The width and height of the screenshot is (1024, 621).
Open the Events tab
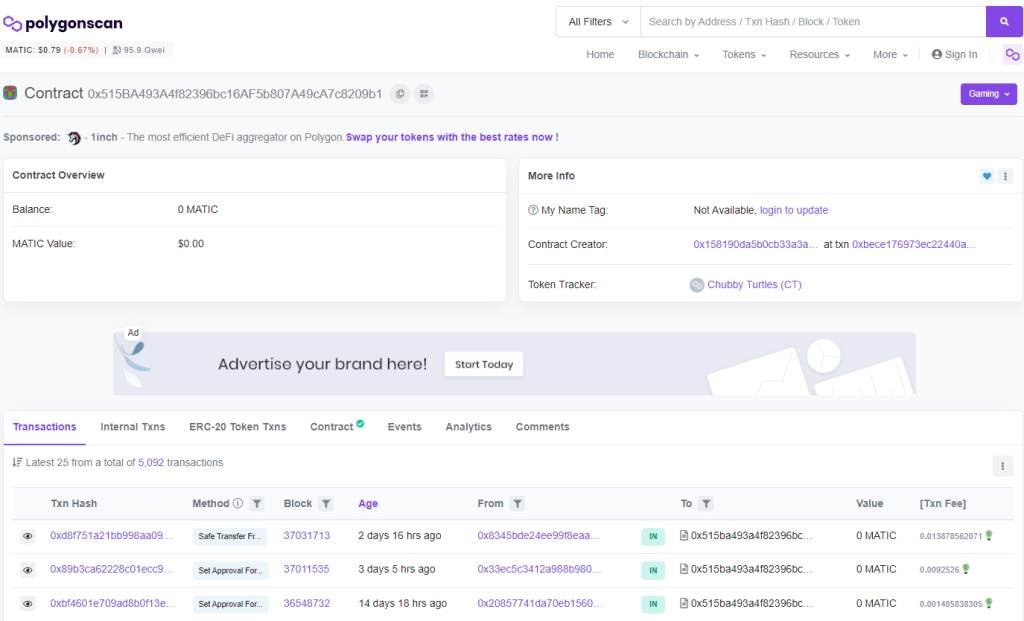coord(404,426)
